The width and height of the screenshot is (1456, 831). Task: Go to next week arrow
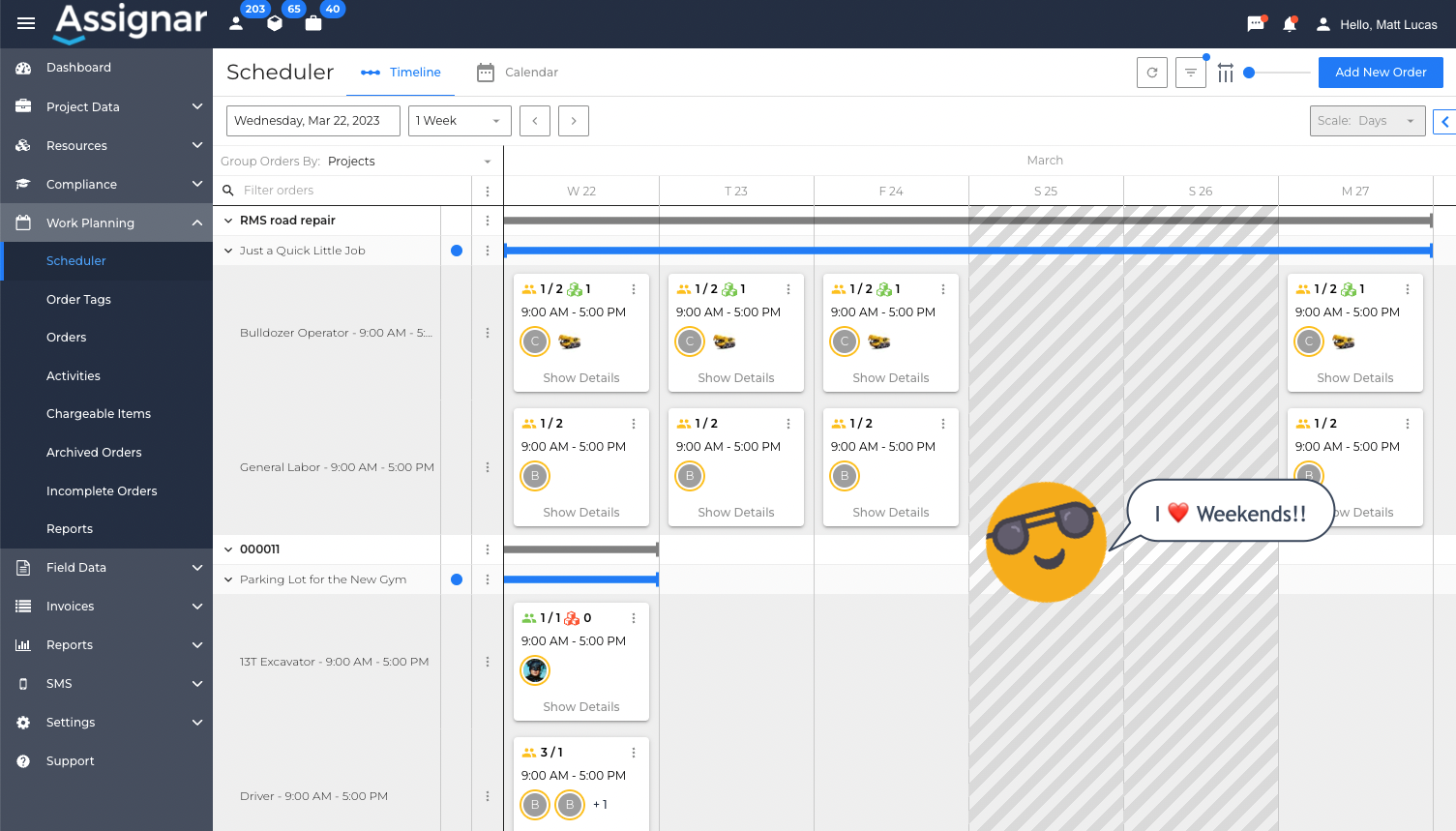(574, 121)
